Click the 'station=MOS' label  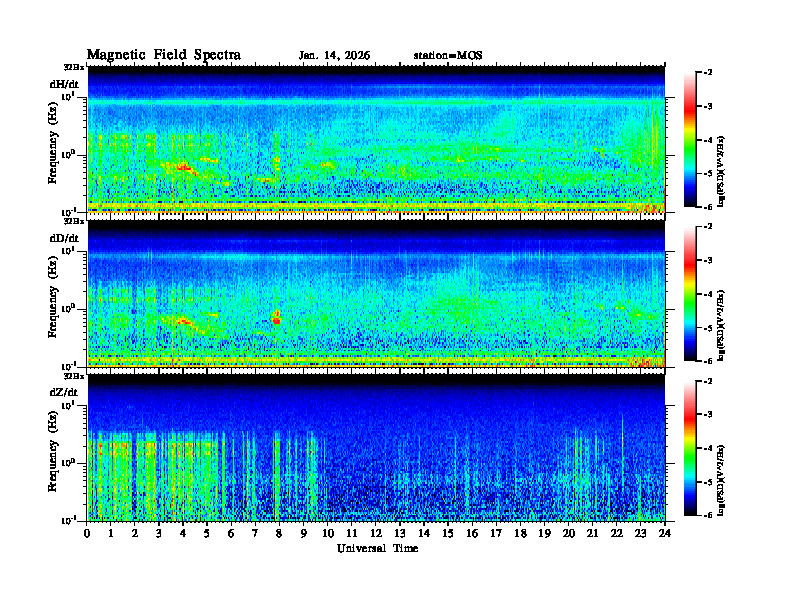pos(448,56)
